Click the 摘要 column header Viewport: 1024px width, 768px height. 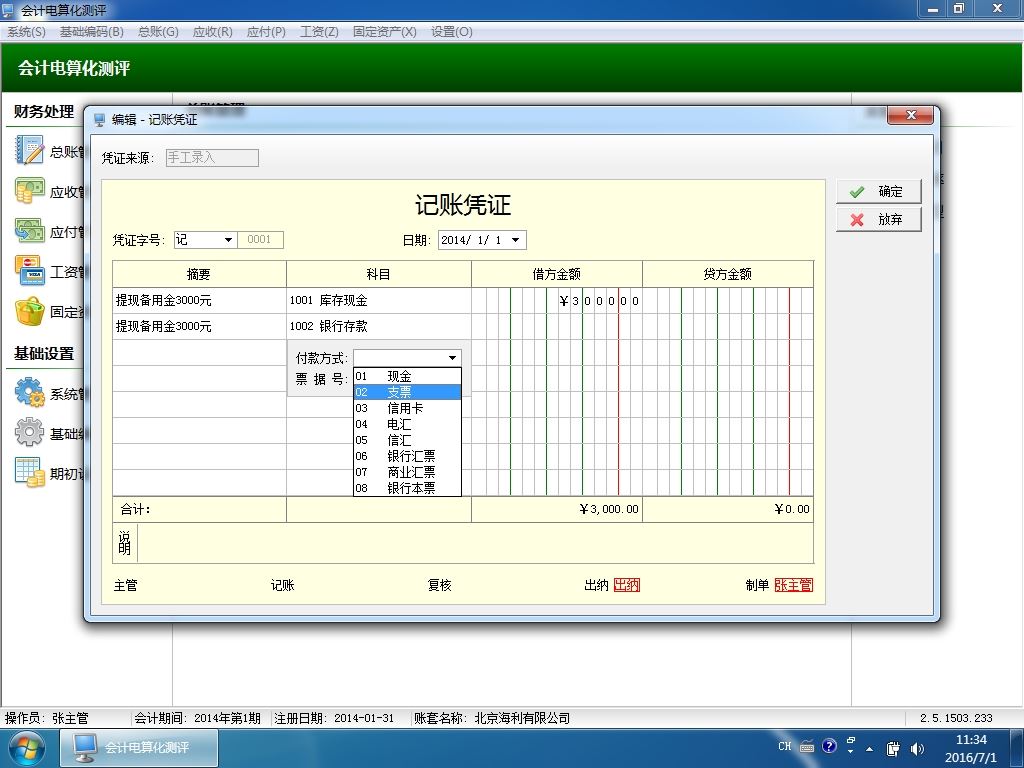[199, 274]
